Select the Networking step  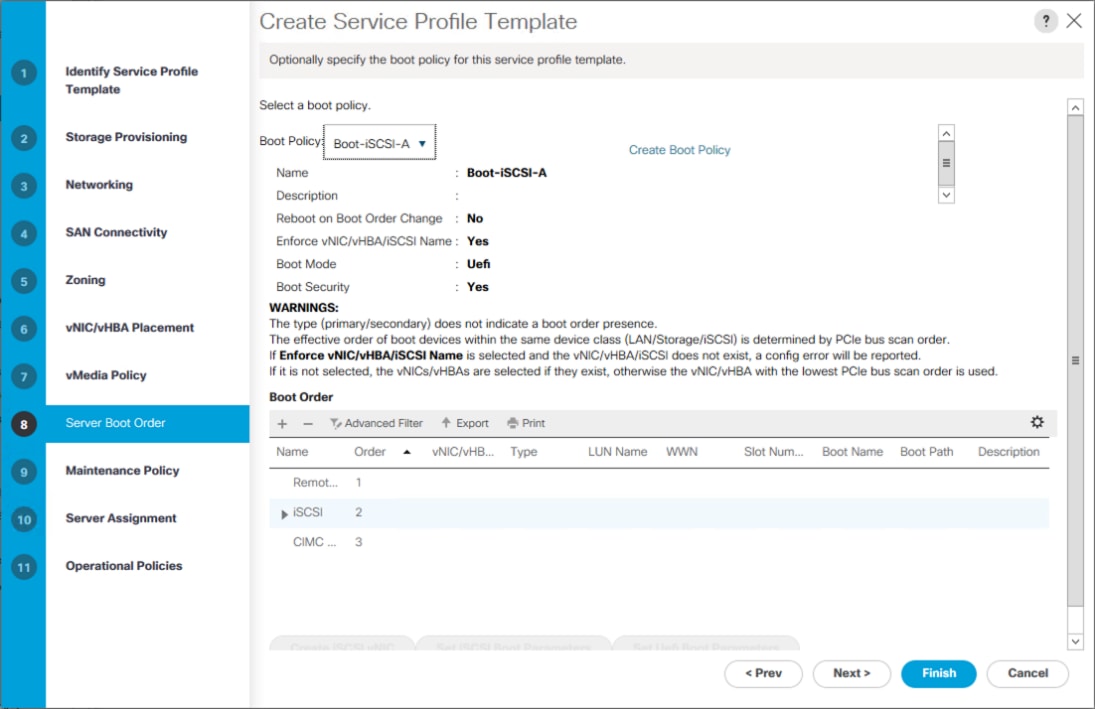click(99, 184)
